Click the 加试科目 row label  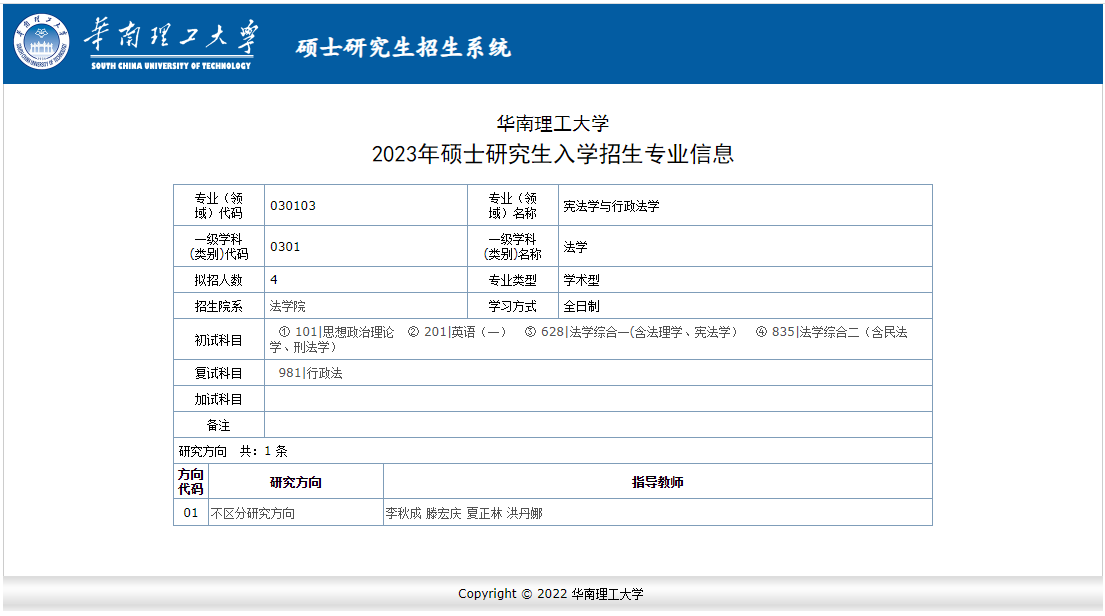pos(218,399)
